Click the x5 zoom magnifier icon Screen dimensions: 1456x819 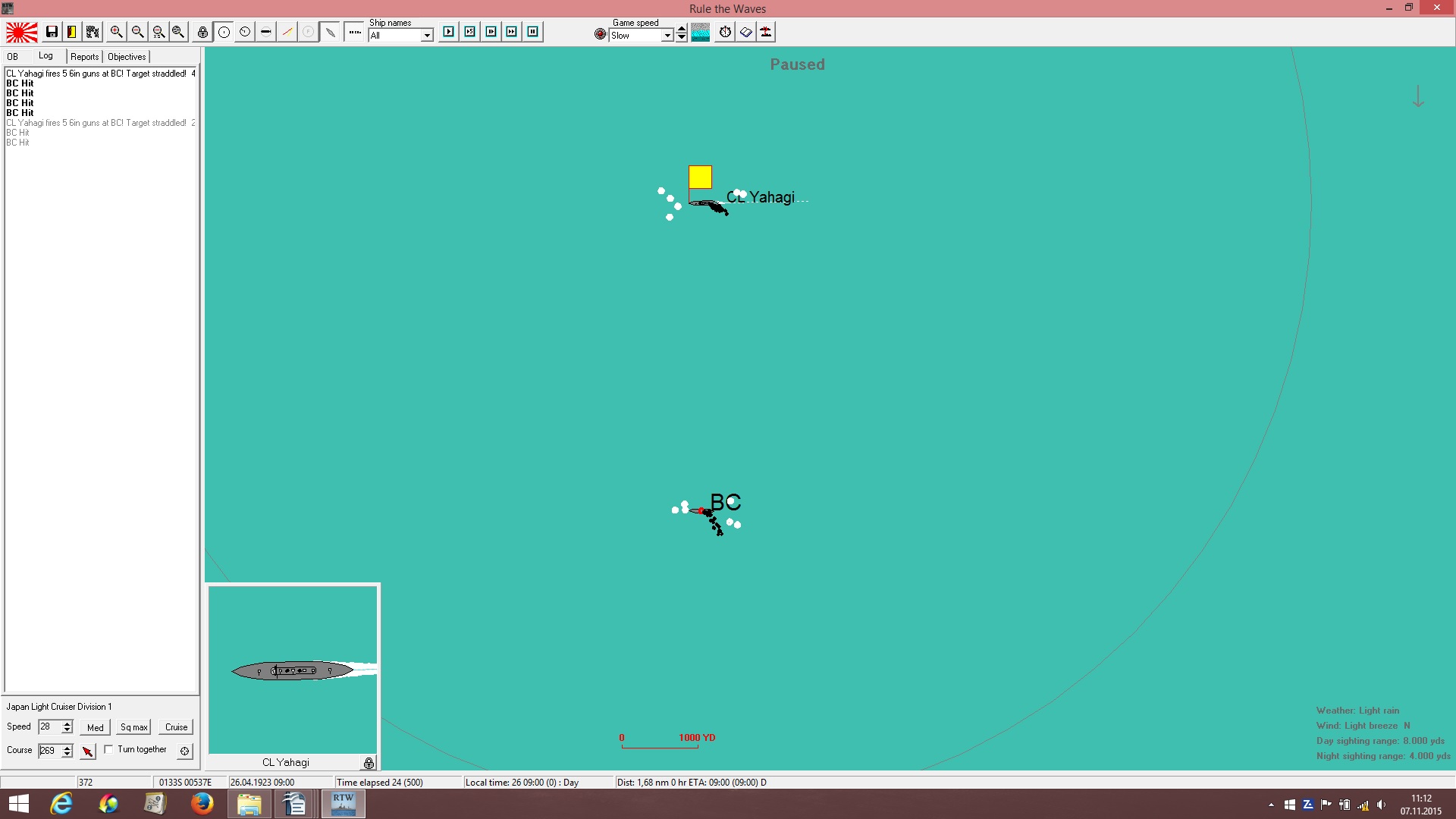(158, 32)
